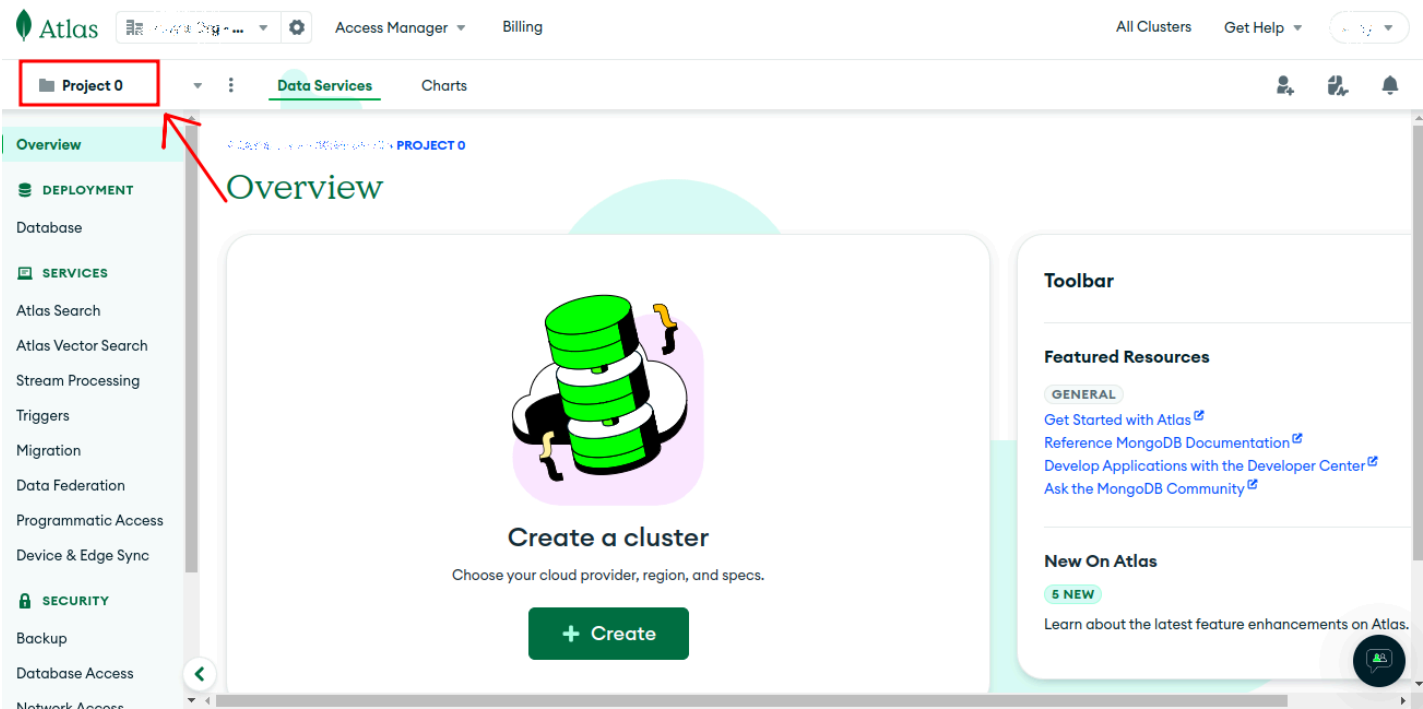Select Stream Processing in the sidebar
This screenshot has width=1423, height=709.
[x=78, y=380]
